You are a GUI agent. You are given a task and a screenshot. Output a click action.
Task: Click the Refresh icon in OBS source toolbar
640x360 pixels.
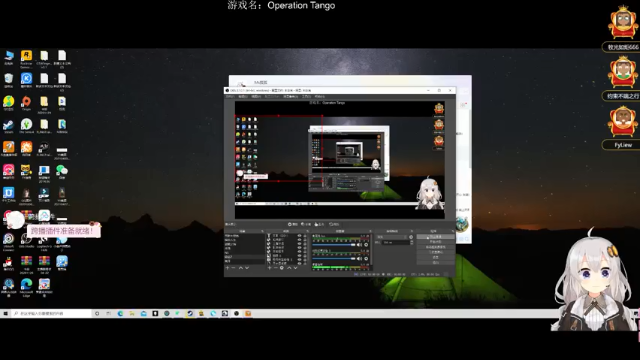pyautogui.click(x=331, y=224)
